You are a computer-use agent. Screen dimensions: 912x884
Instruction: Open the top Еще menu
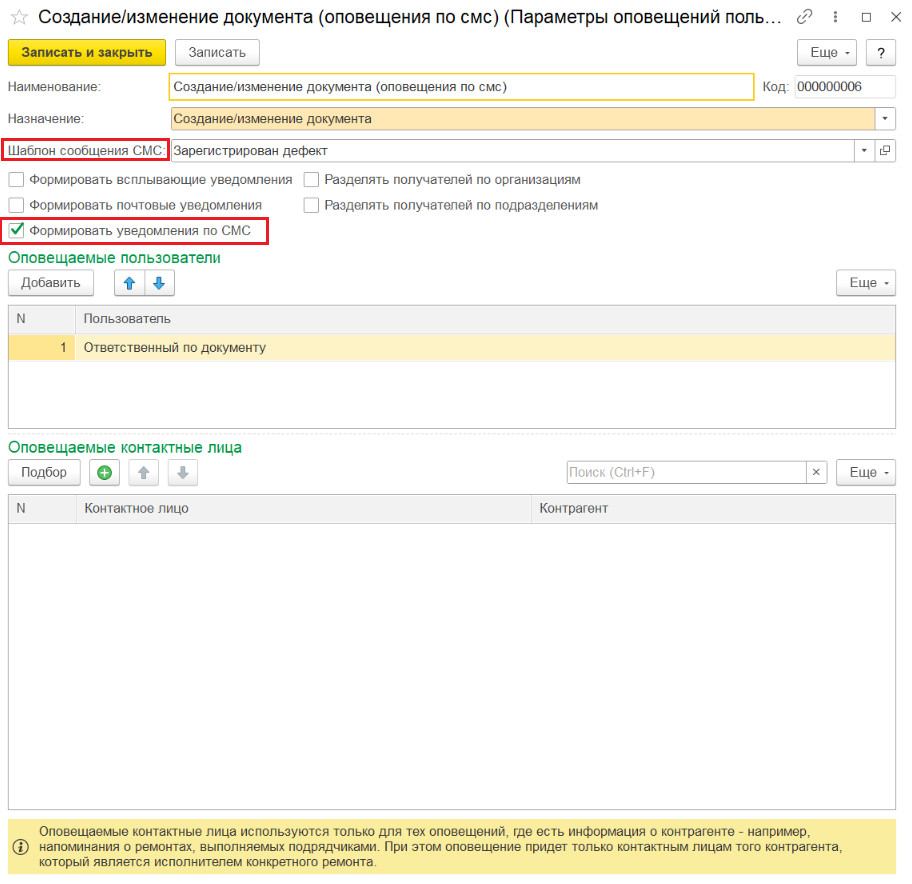click(826, 53)
